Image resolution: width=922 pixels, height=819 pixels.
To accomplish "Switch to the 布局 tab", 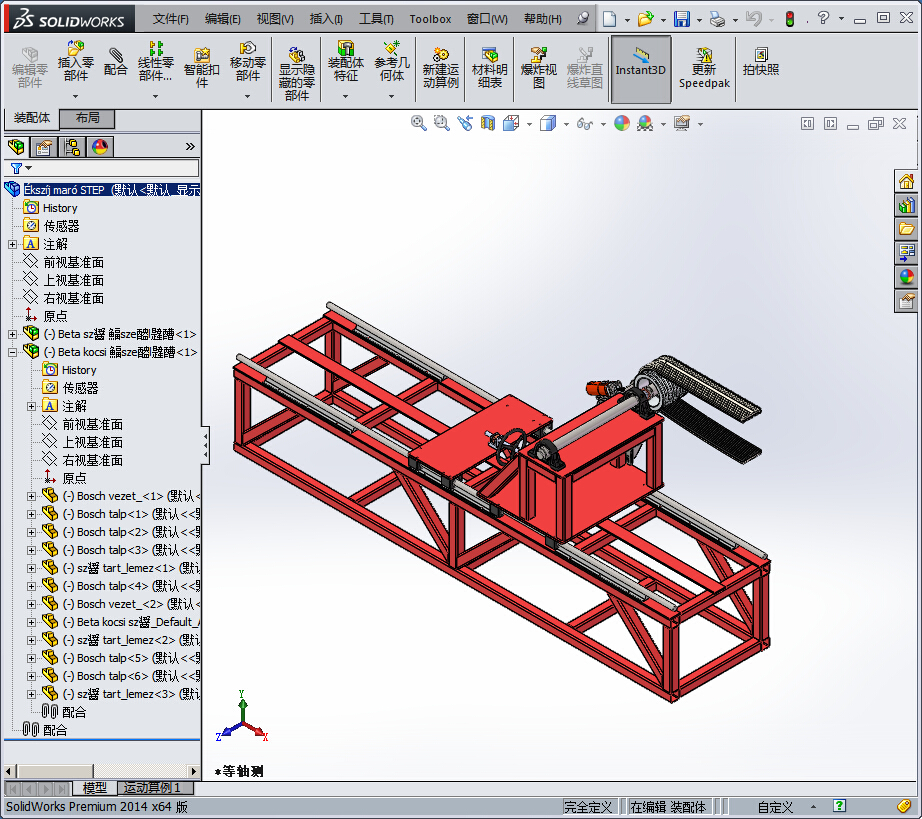I will tap(88, 118).
